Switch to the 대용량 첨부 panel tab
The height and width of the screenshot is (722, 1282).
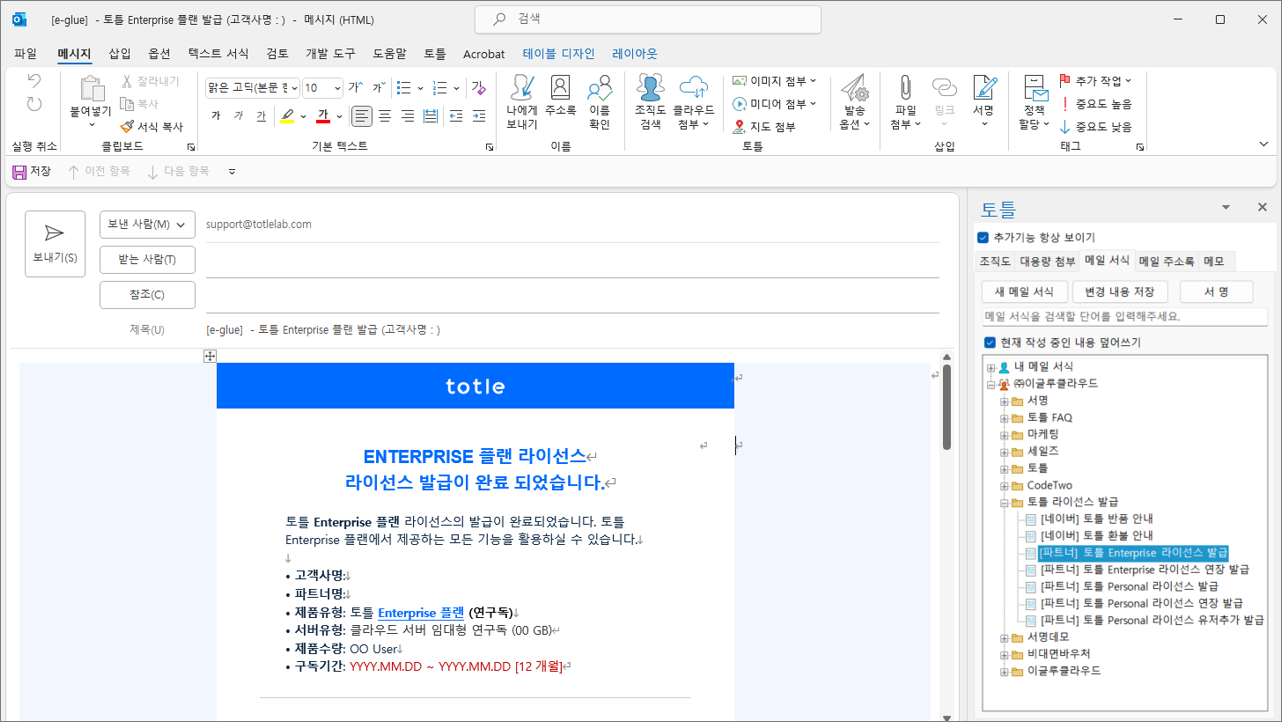[x=1047, y=261]
